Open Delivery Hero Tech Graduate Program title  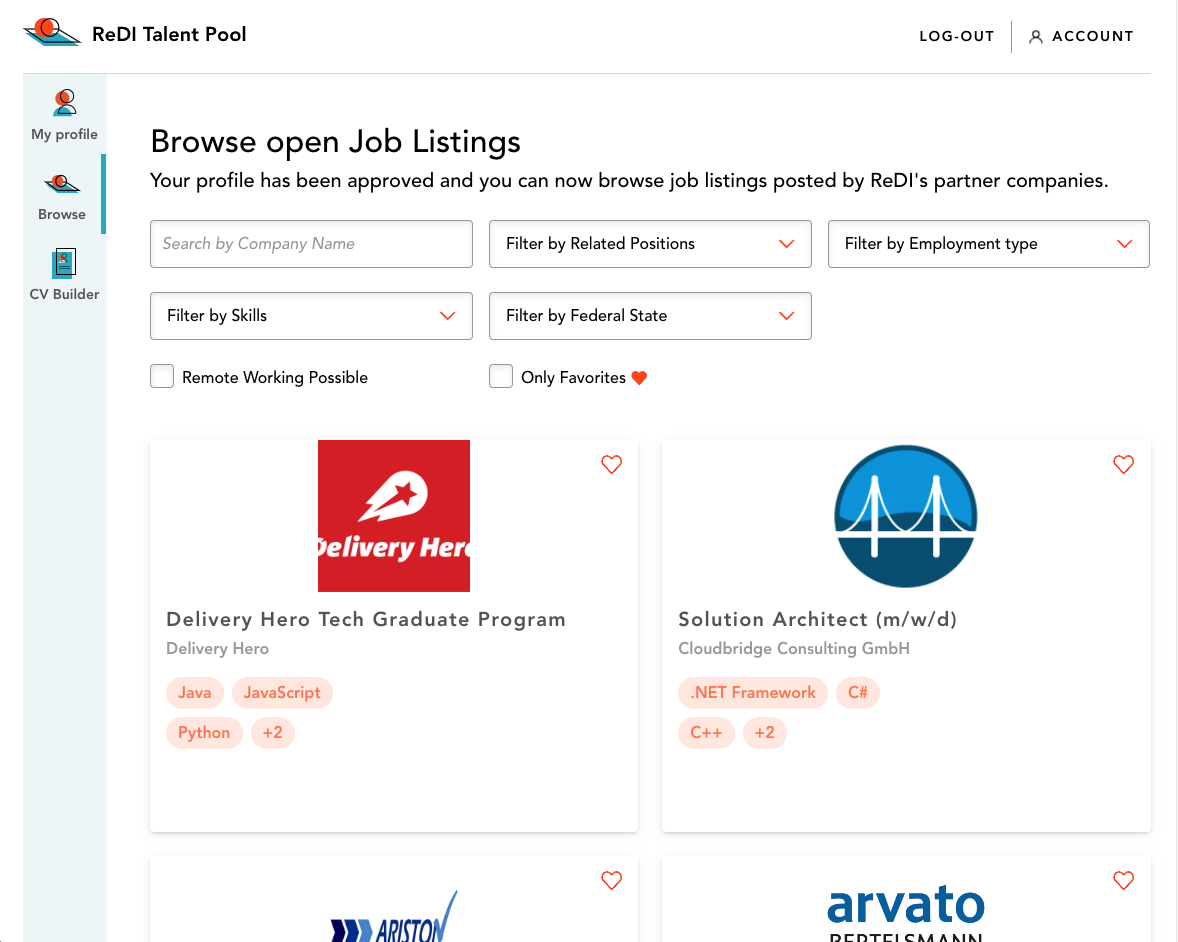pyautogui.click(x=366, y=619)
